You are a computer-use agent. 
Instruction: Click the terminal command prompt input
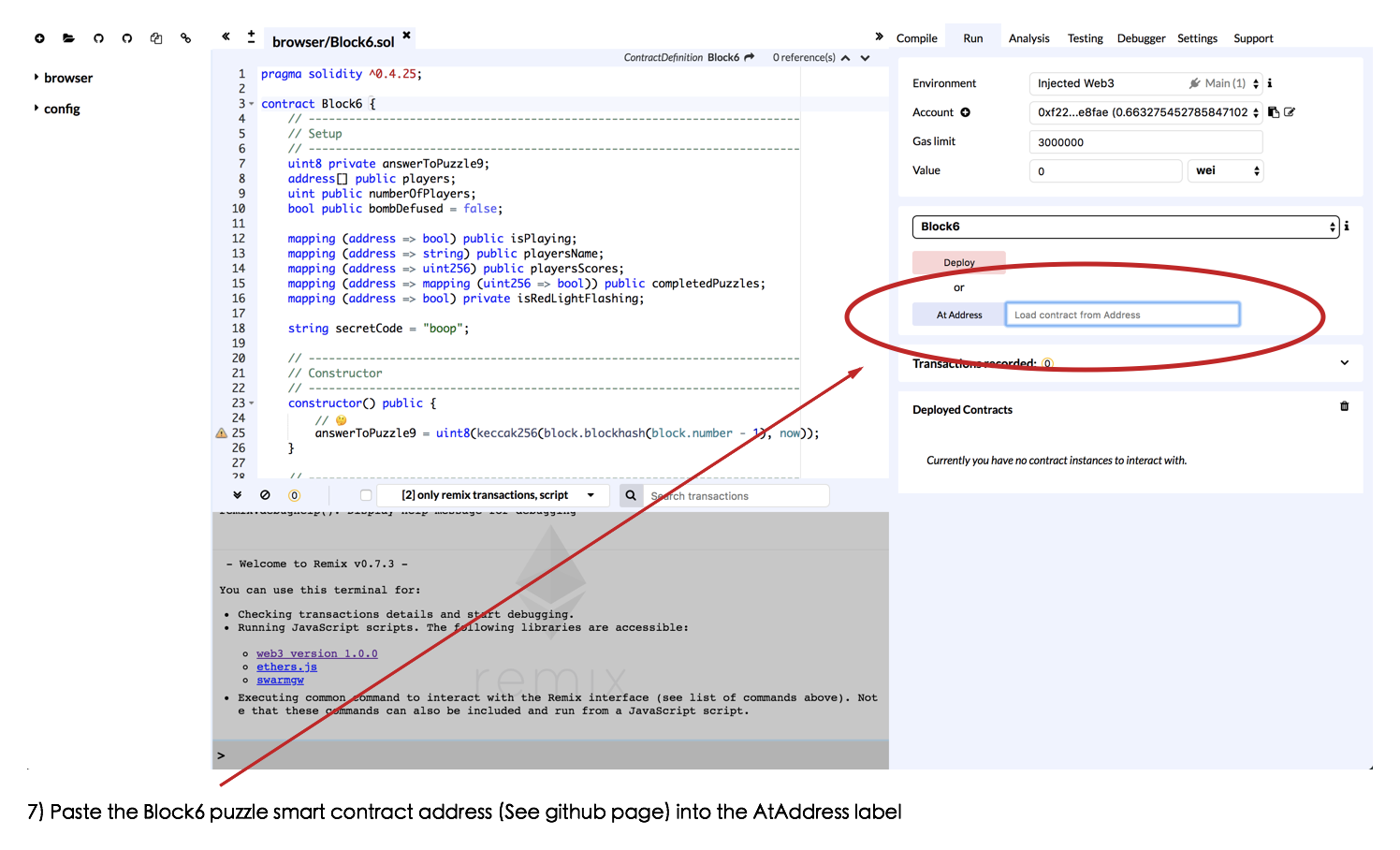pyautogui.click(x=550, y=755)
